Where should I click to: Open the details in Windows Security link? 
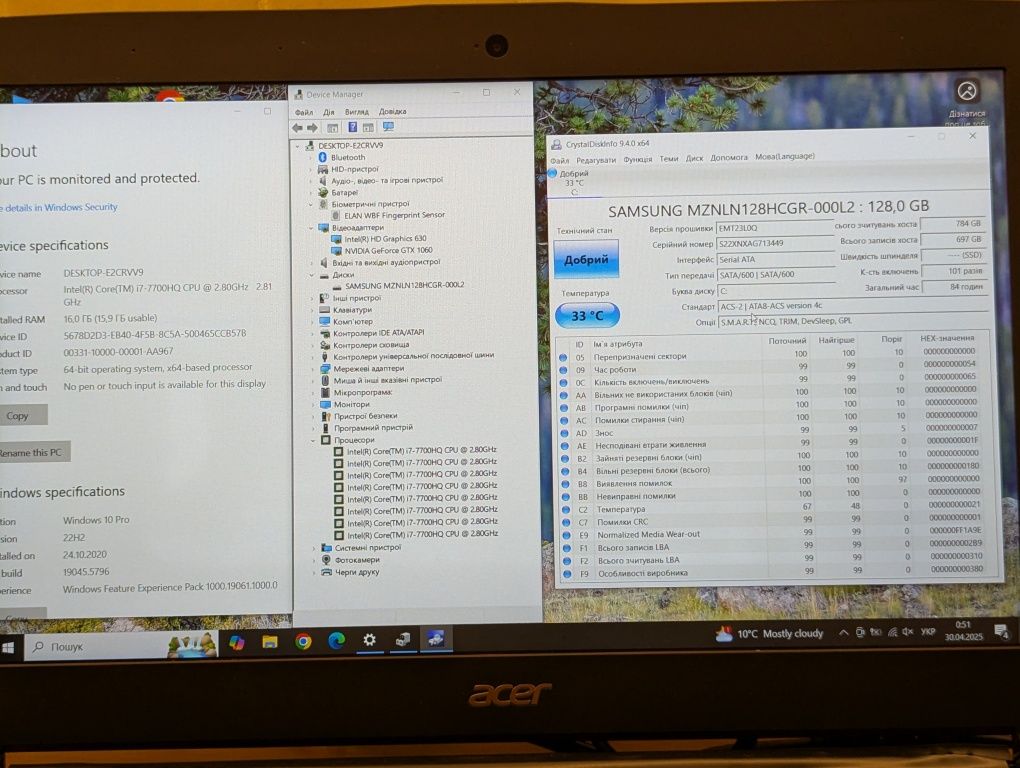60,207
